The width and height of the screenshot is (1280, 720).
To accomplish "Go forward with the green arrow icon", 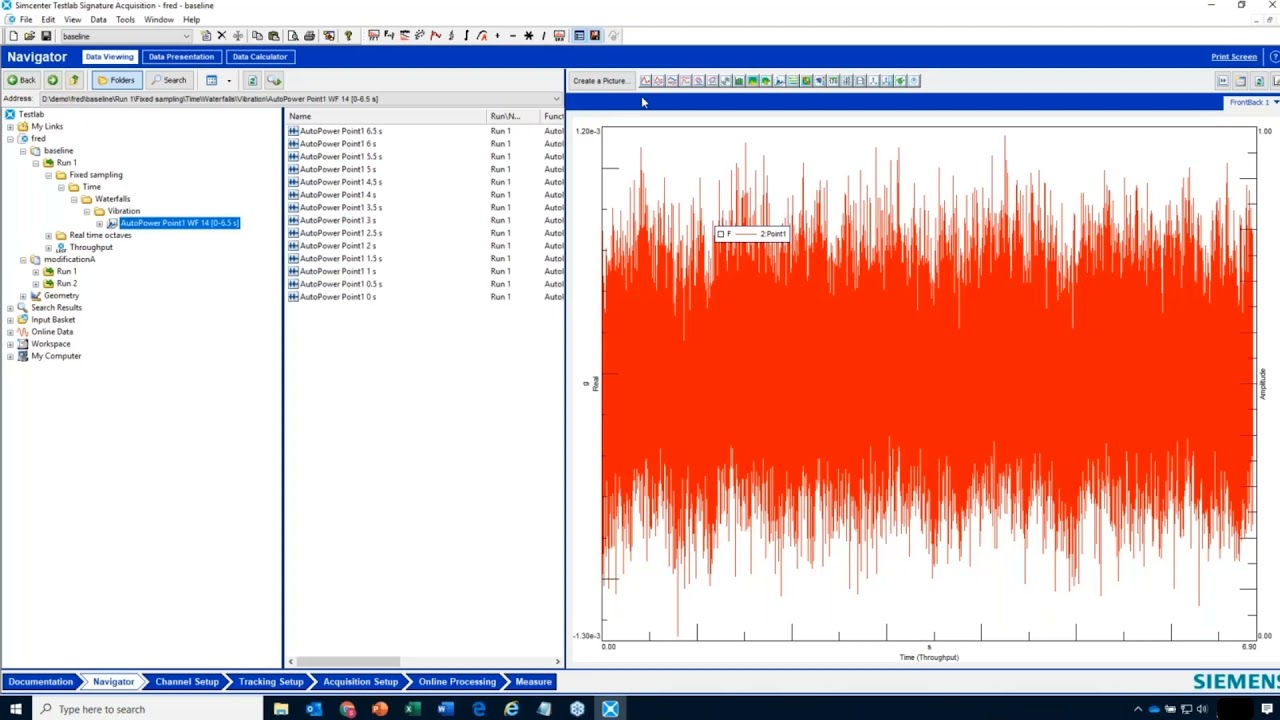I will [x=52, y=80].
